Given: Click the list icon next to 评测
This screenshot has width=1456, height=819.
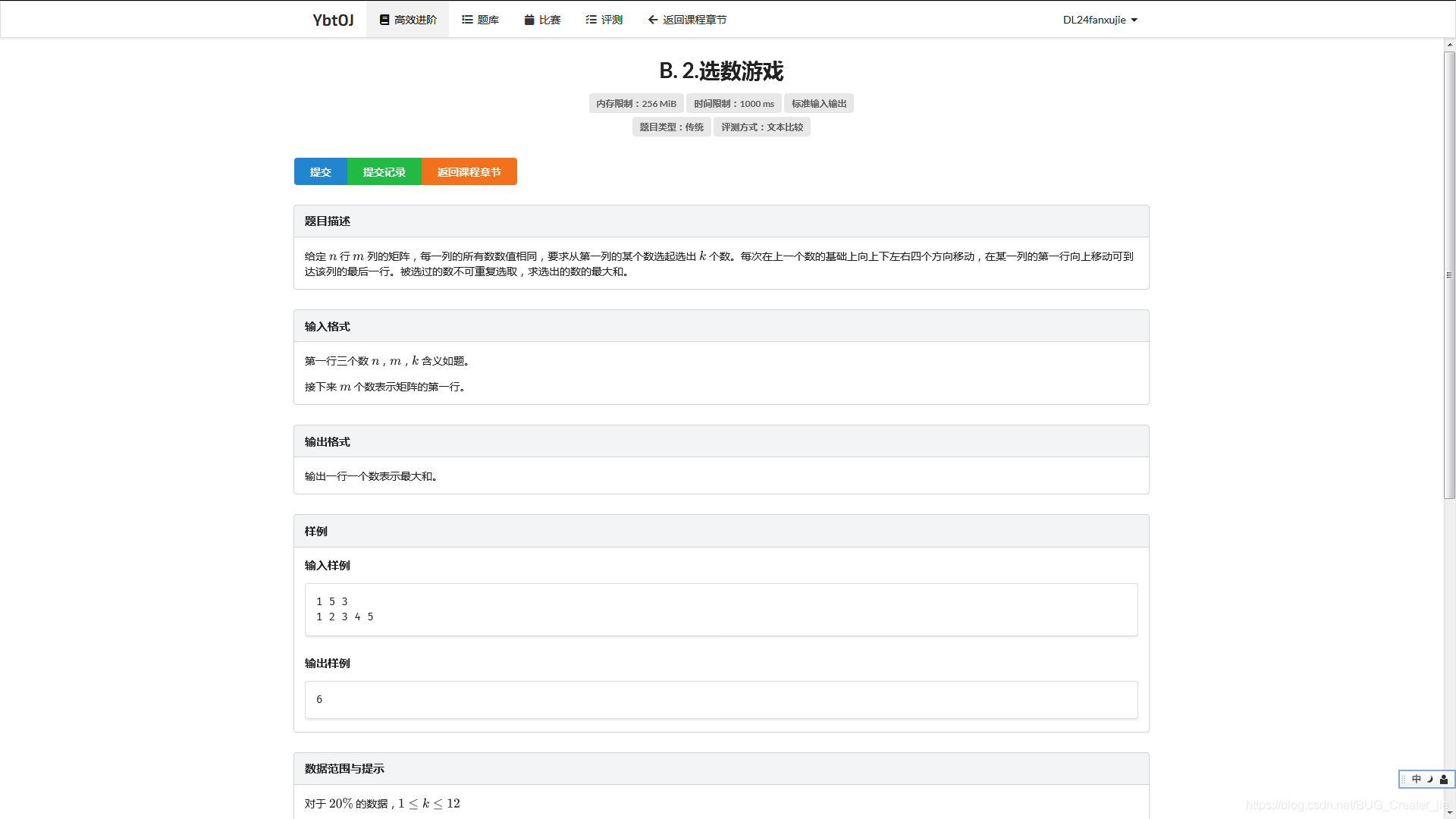Looking at the screenshot, I should coord(590,20).
